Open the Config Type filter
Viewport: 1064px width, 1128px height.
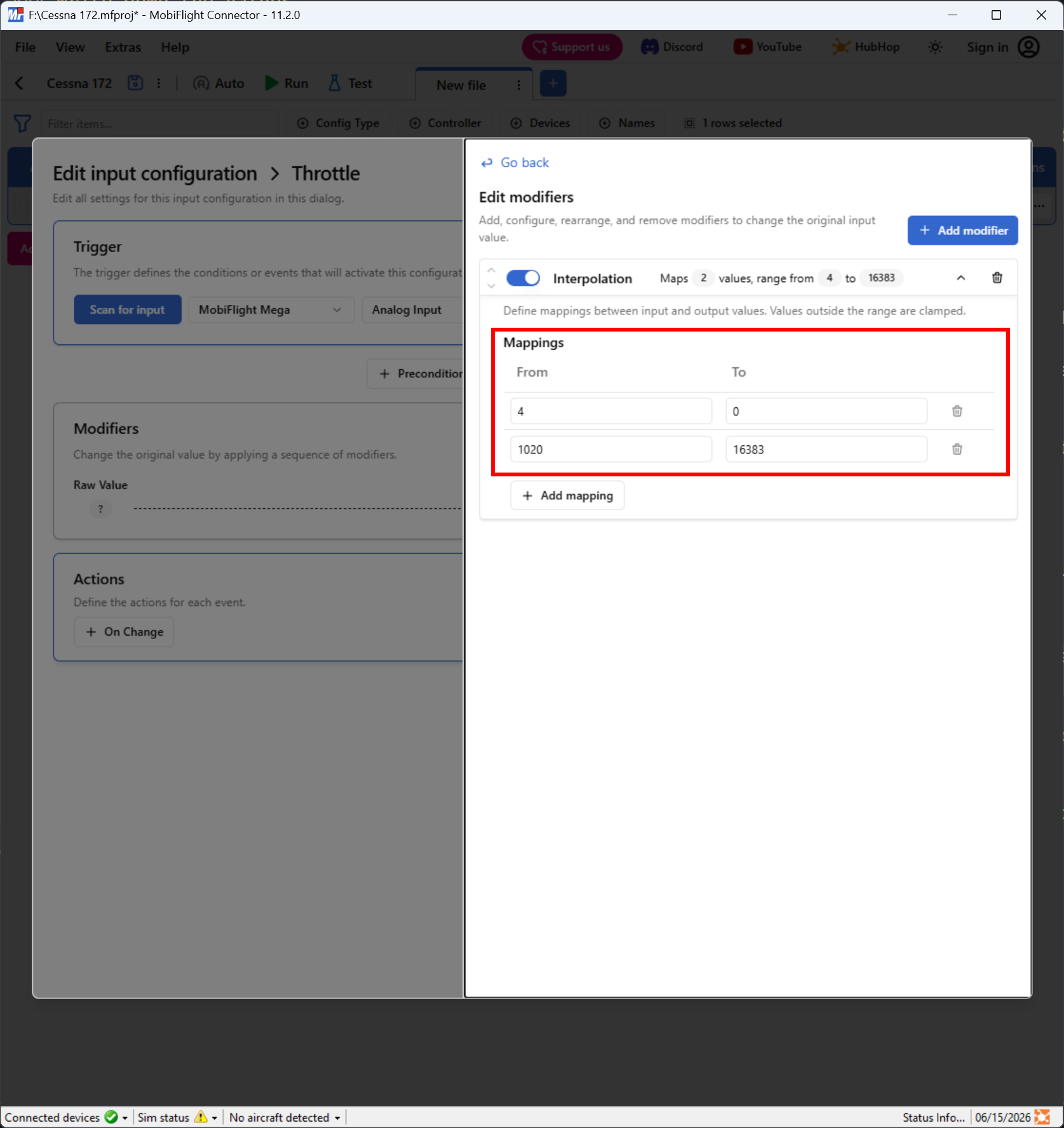pos(338,123)
